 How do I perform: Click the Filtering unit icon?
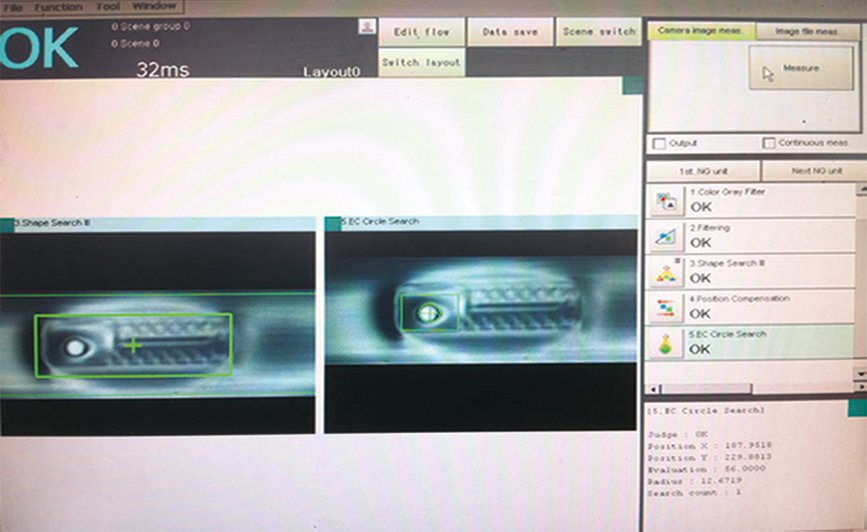click(664, 236)
